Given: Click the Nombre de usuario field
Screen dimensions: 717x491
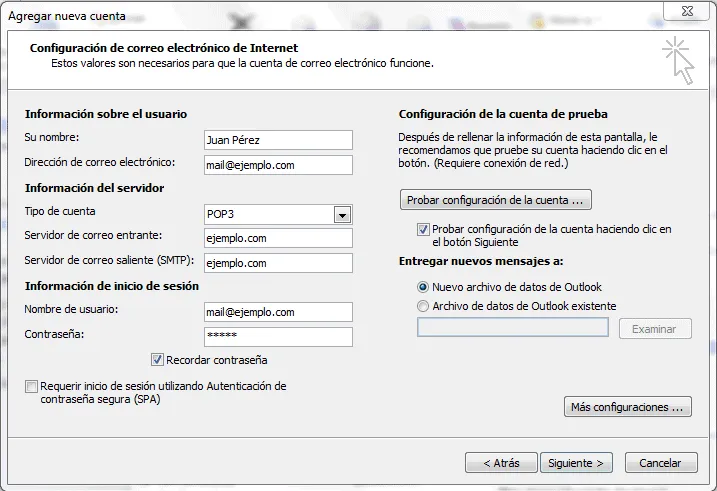Looking at the screenshot, I should [277, 312].
